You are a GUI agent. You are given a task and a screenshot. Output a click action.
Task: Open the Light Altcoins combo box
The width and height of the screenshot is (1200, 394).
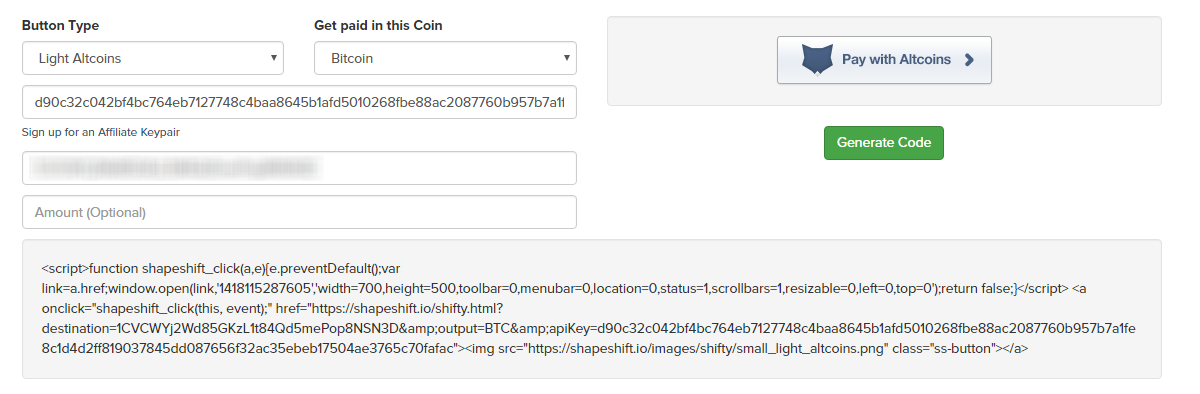[x=153, y=58]
